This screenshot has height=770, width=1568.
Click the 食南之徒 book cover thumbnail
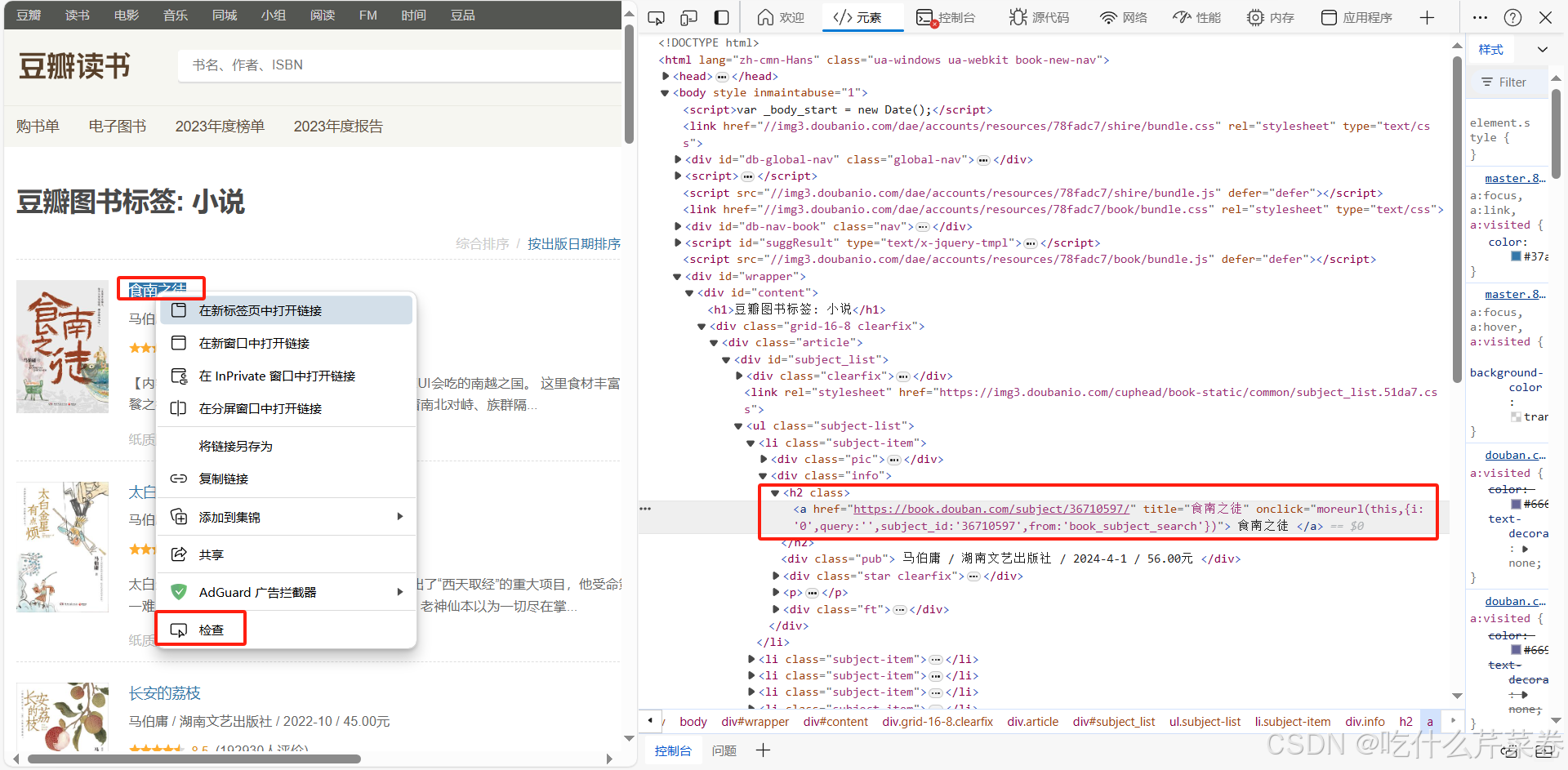[62, 346]
